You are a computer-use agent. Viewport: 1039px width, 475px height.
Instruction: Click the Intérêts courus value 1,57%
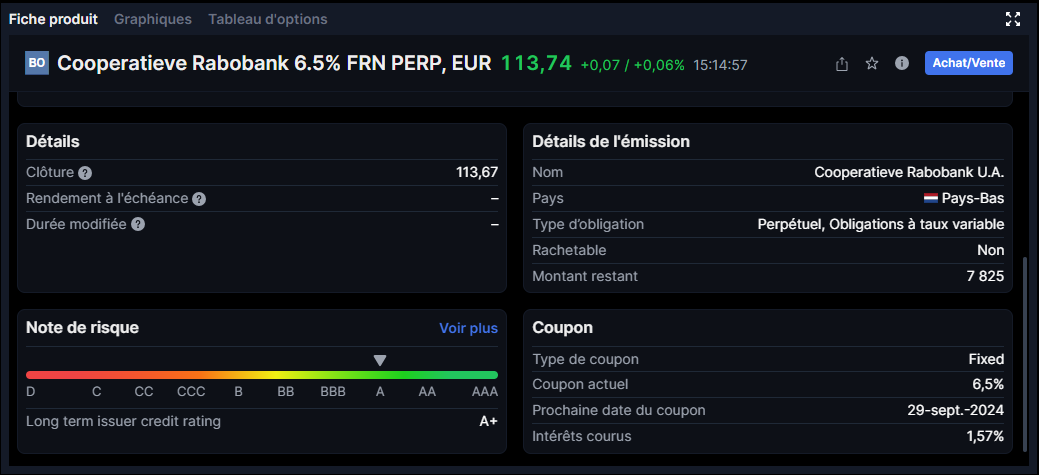(x=985, y=436)
